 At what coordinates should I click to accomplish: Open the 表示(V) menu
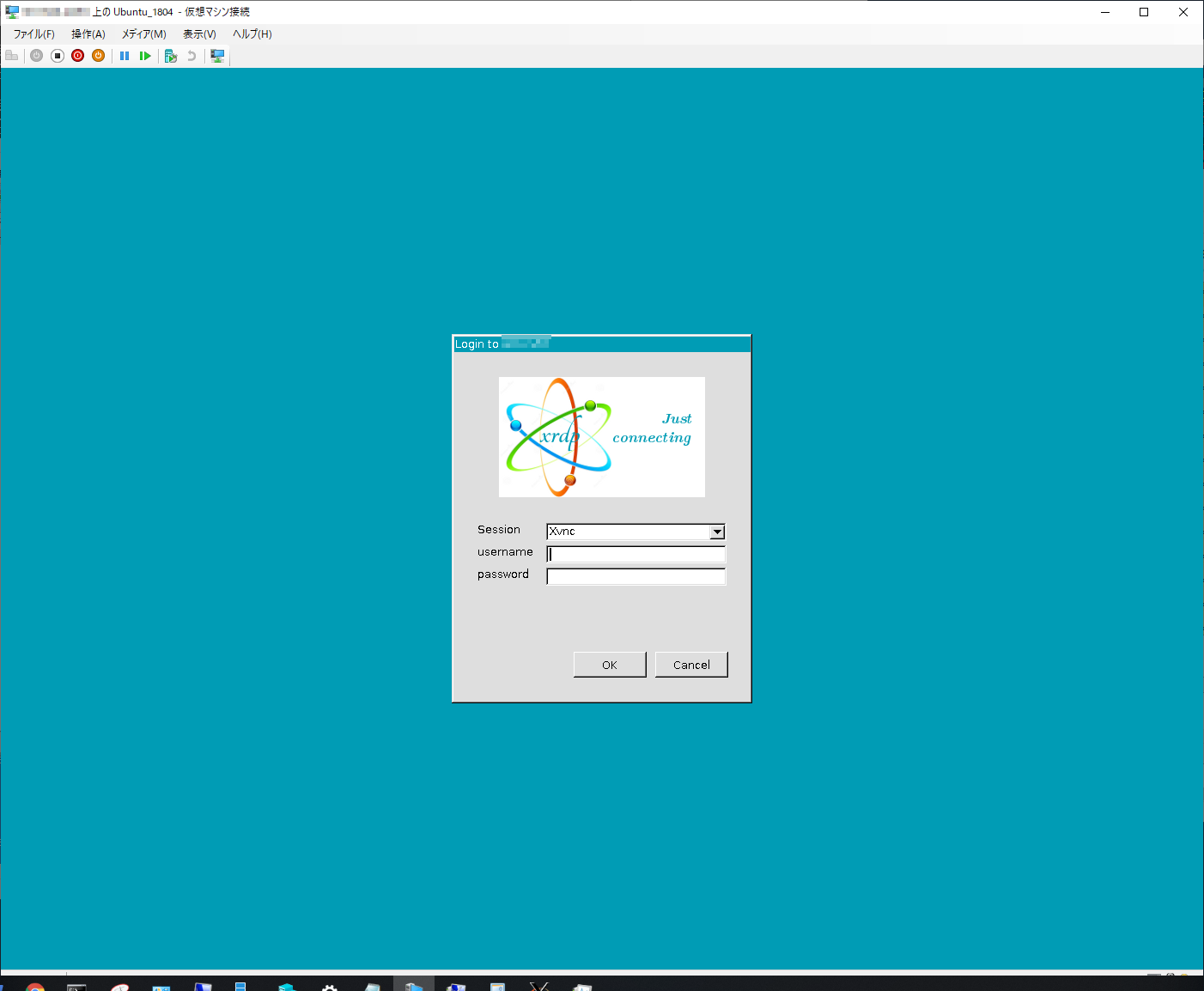click(x=199, y=34)
